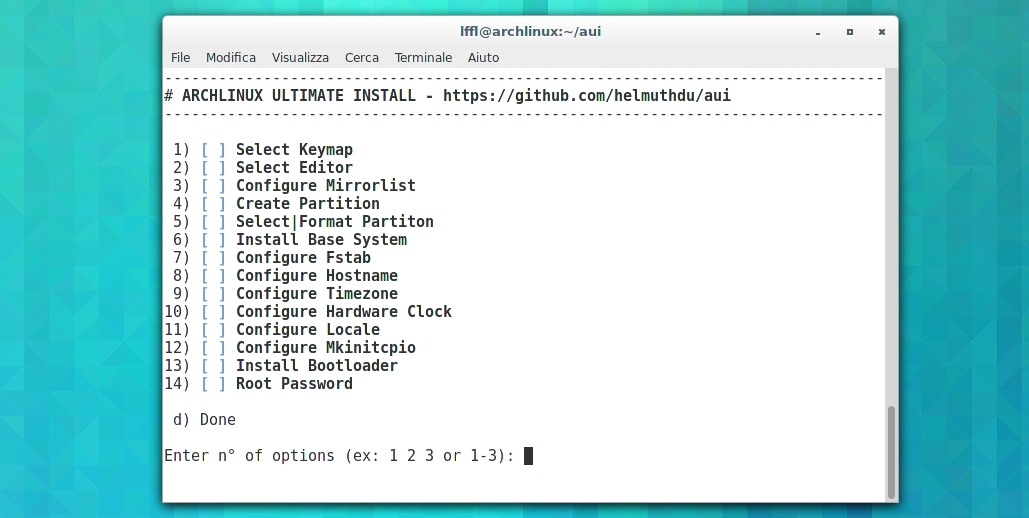Viewport: 1029px width, 518px height.
Task: Click the 'Configure Fstab' text
Action: pos(303,257)
